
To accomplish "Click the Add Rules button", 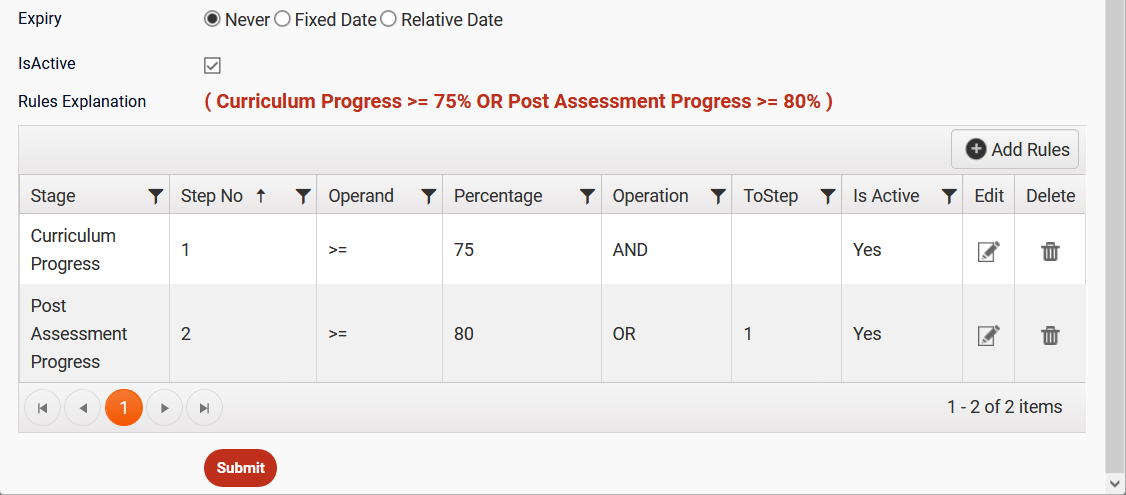I will pyautogui.click(x=1016, y=149).
